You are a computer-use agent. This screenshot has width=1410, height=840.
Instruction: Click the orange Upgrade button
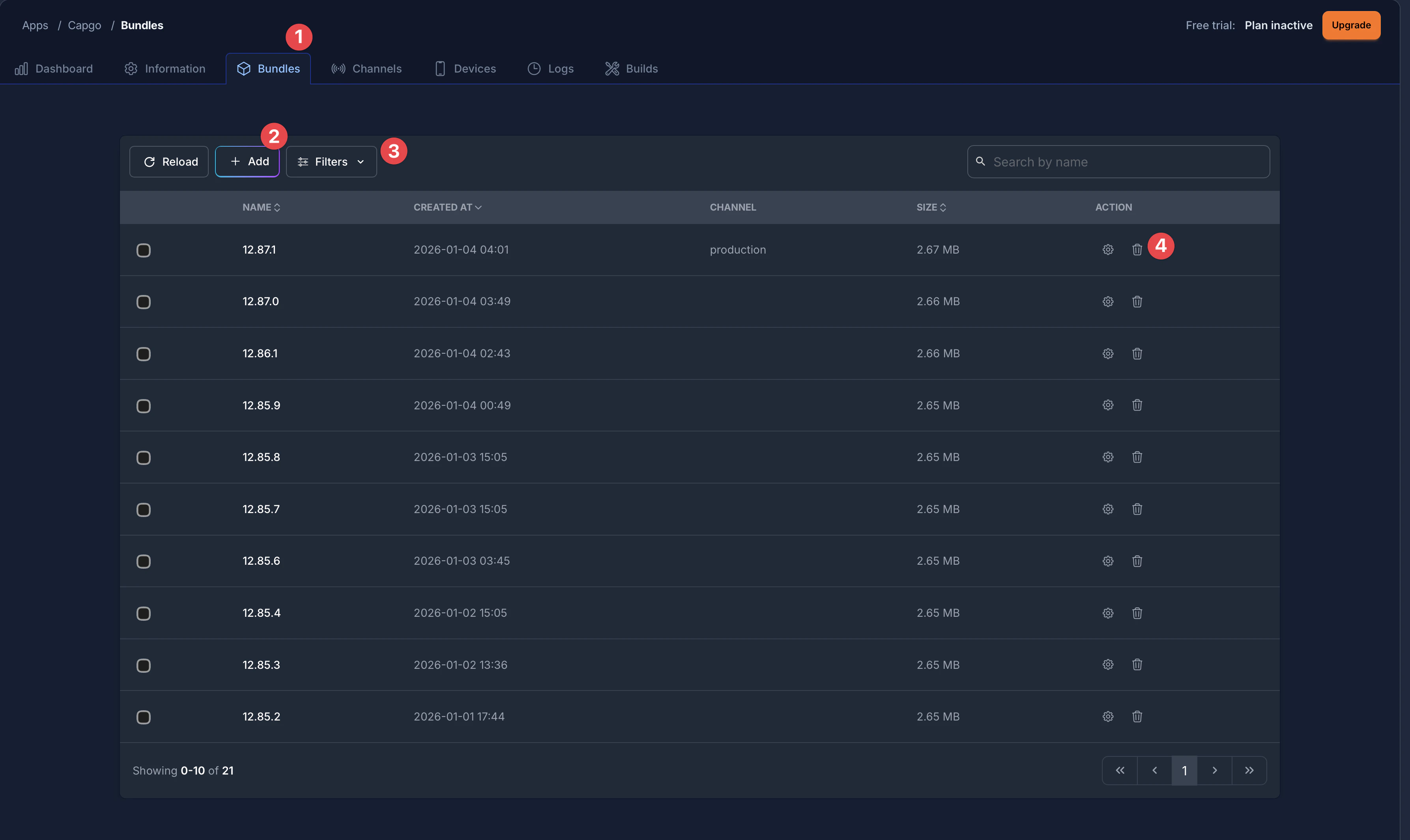coord(1350,25)
